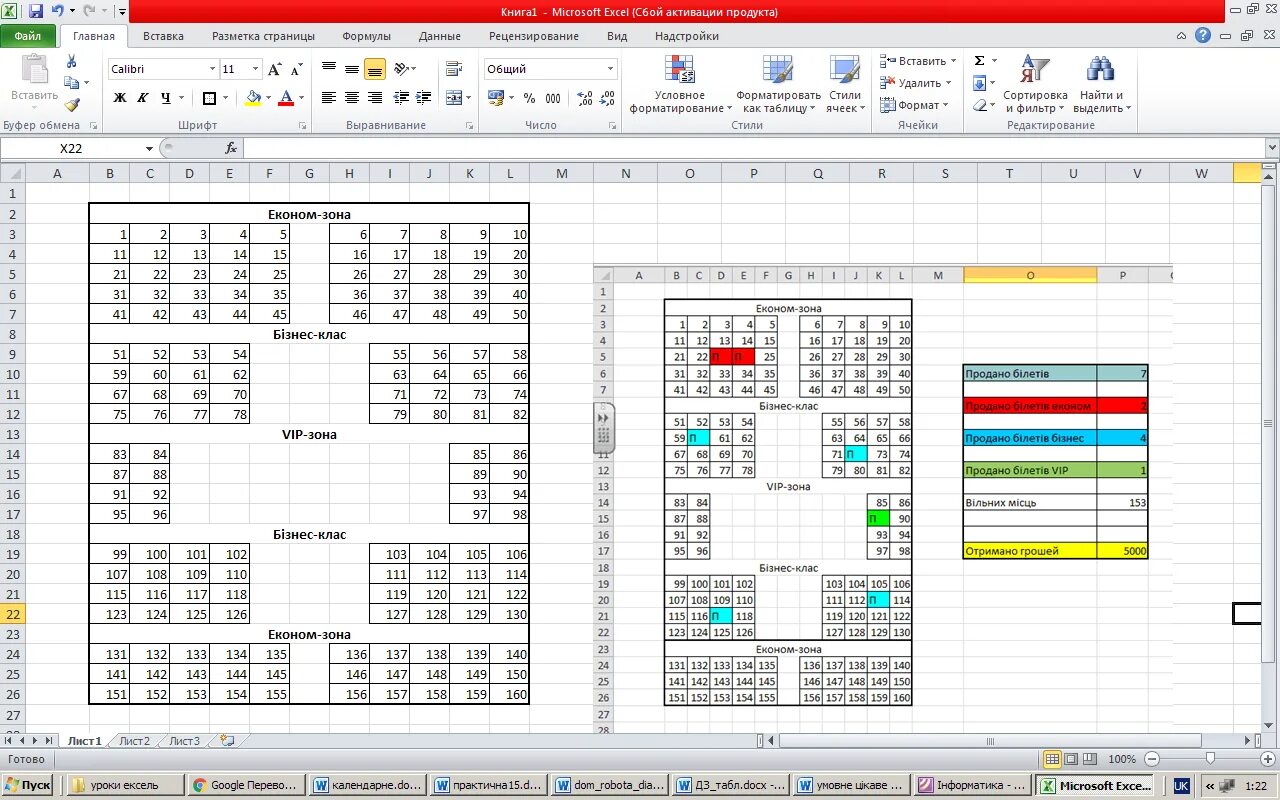Click Удалить cells button
The width and height of the screenshot is (1280, 800).
(x=917, y=83)
